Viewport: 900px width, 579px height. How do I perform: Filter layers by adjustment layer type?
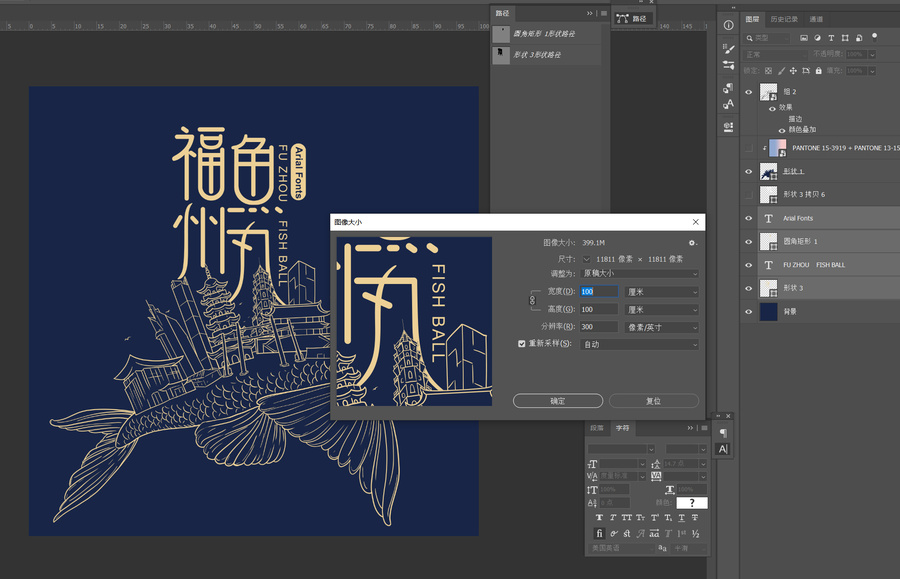tap(817, 38)
